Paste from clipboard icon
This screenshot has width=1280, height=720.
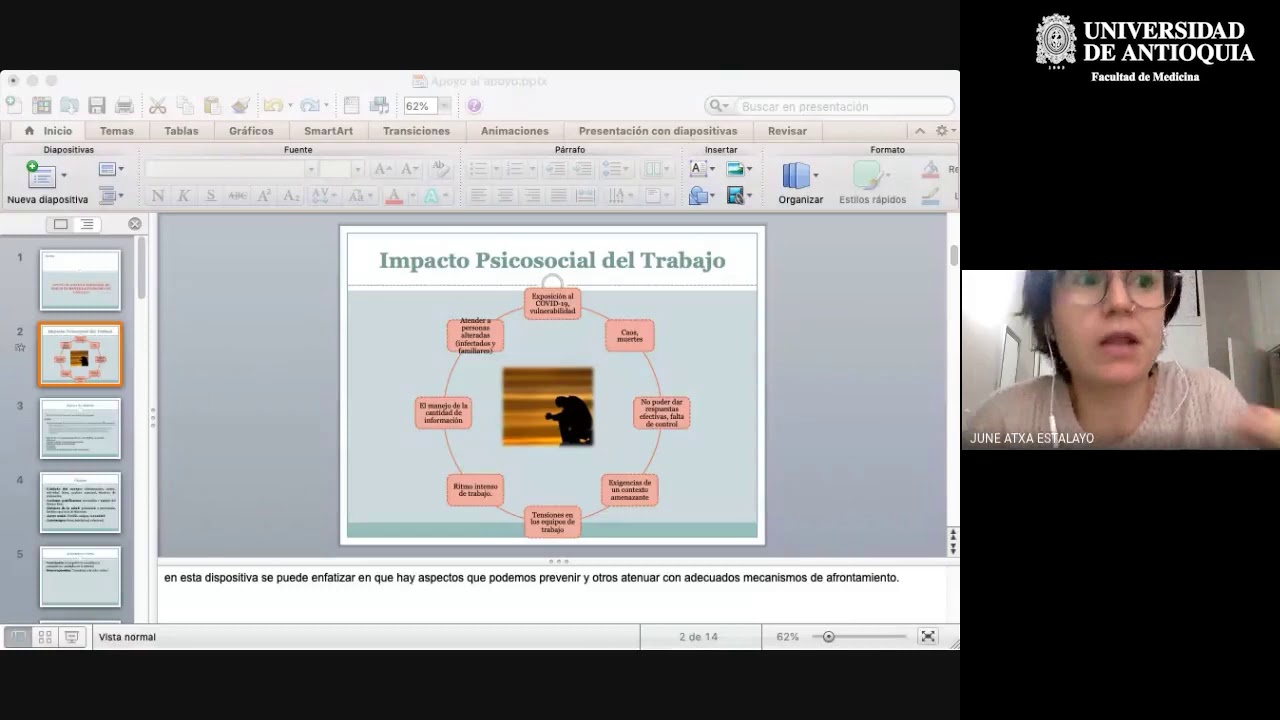pyautogui.click(x=212, y=105)
